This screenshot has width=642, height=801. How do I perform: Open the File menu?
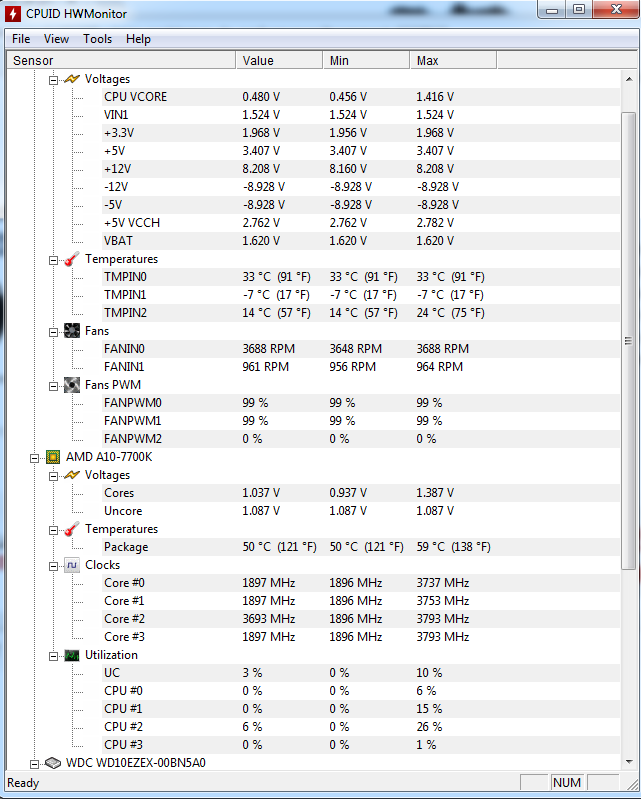tap(21, 39)
